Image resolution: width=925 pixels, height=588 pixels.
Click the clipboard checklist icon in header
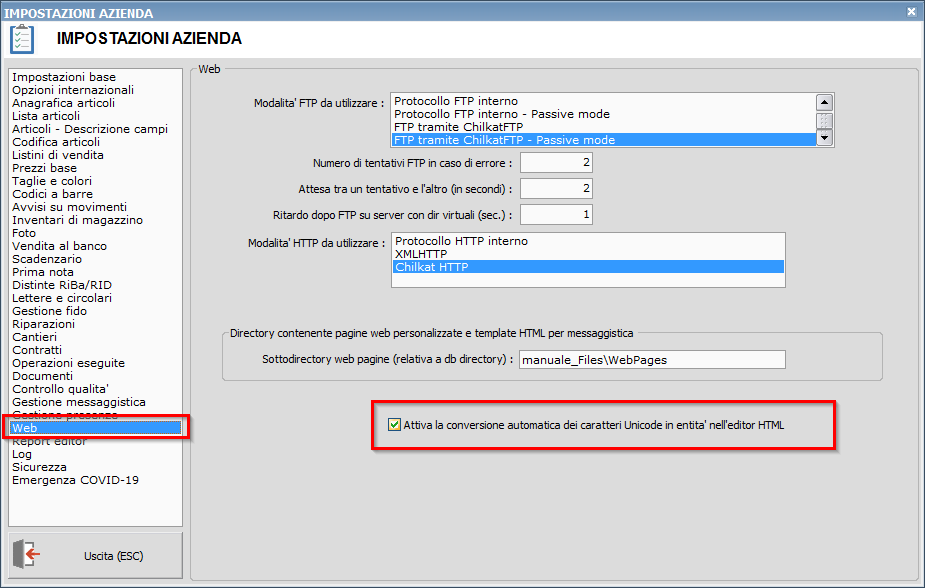[x=22, y=39]
